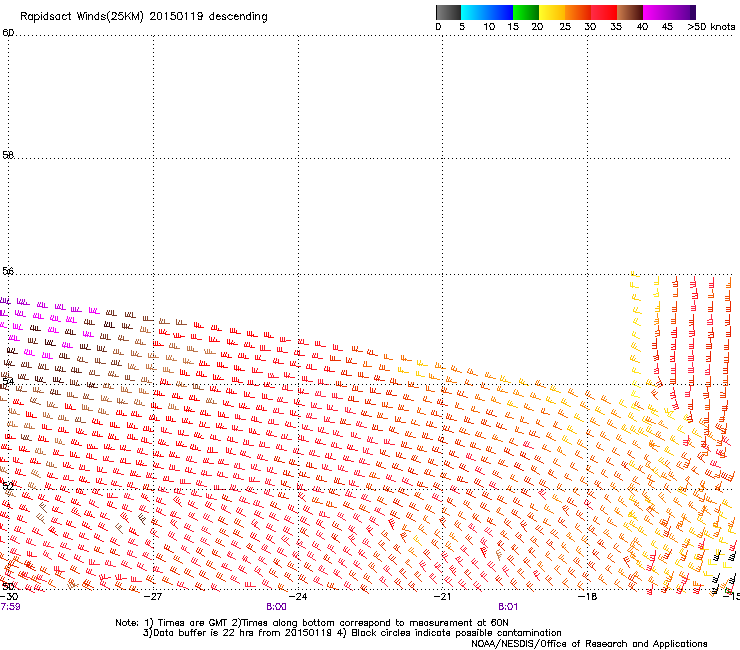Click the purple '8:01' time label
The height and width of the screenshot is (650, 740).
(508, 607)
